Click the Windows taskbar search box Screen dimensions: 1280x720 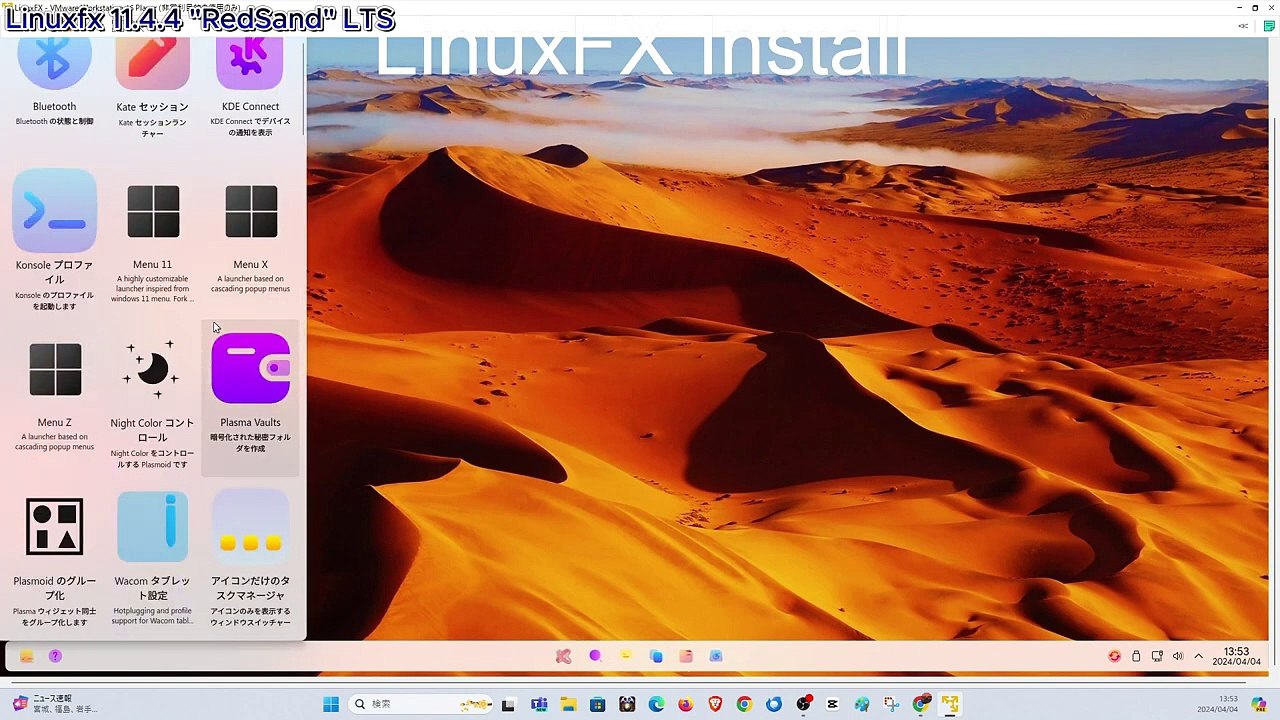pos(420,704)
